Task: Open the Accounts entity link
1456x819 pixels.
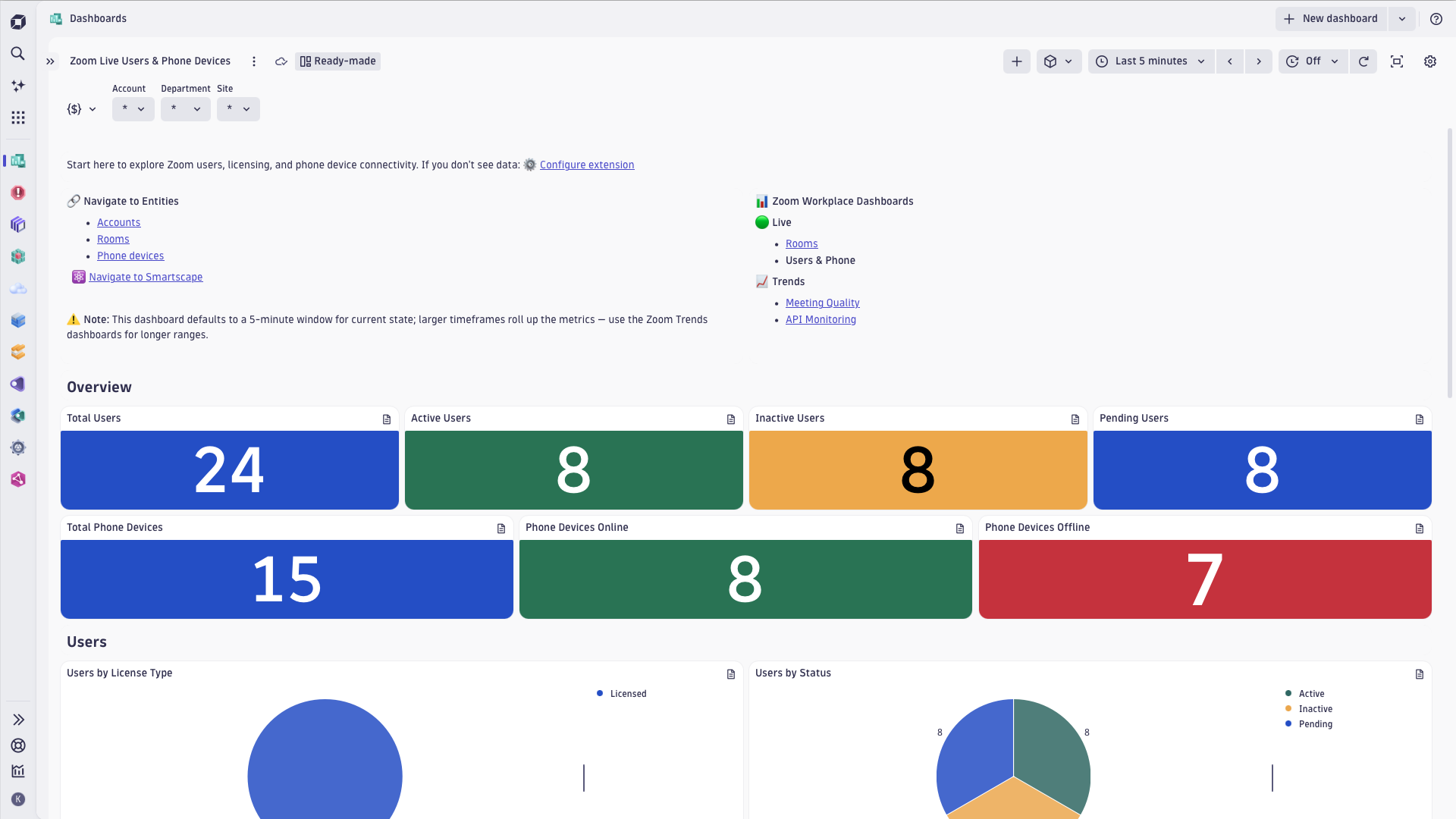Action: (118, 223)
